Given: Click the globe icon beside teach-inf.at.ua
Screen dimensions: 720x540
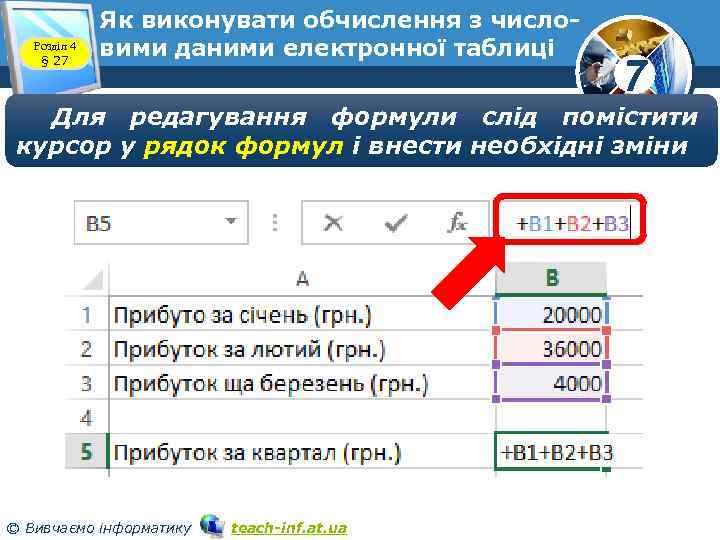Looking at the screenshot, I should coord(212,526).
